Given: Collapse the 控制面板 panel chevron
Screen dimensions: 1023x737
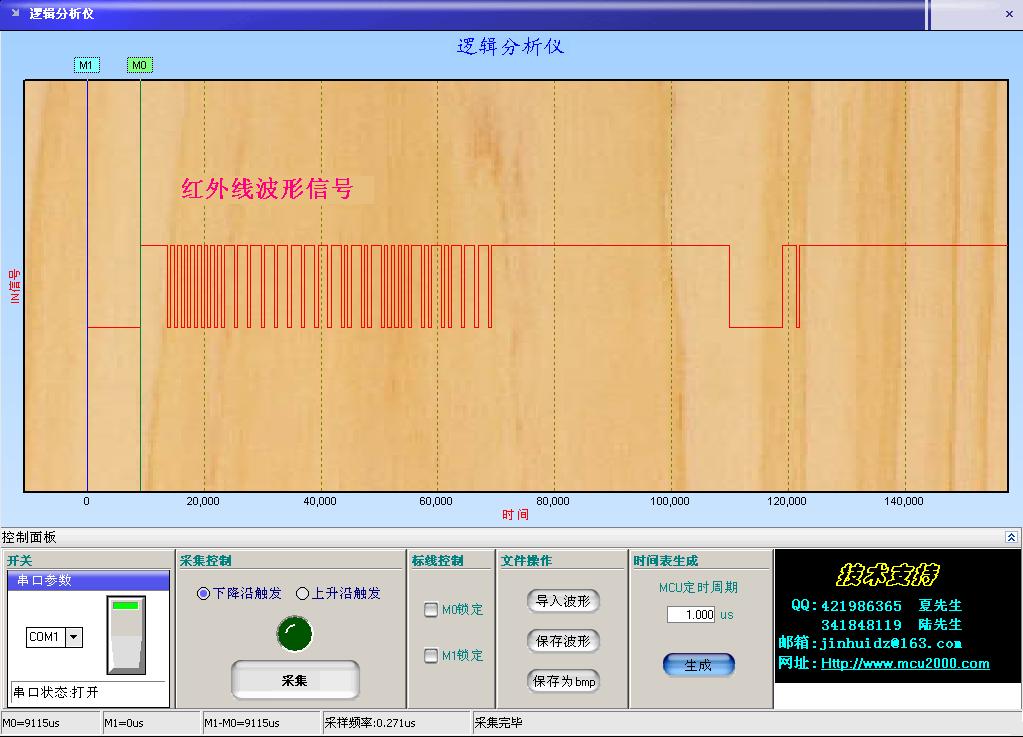Looking at the screenshot, I should click(1011, 537).
